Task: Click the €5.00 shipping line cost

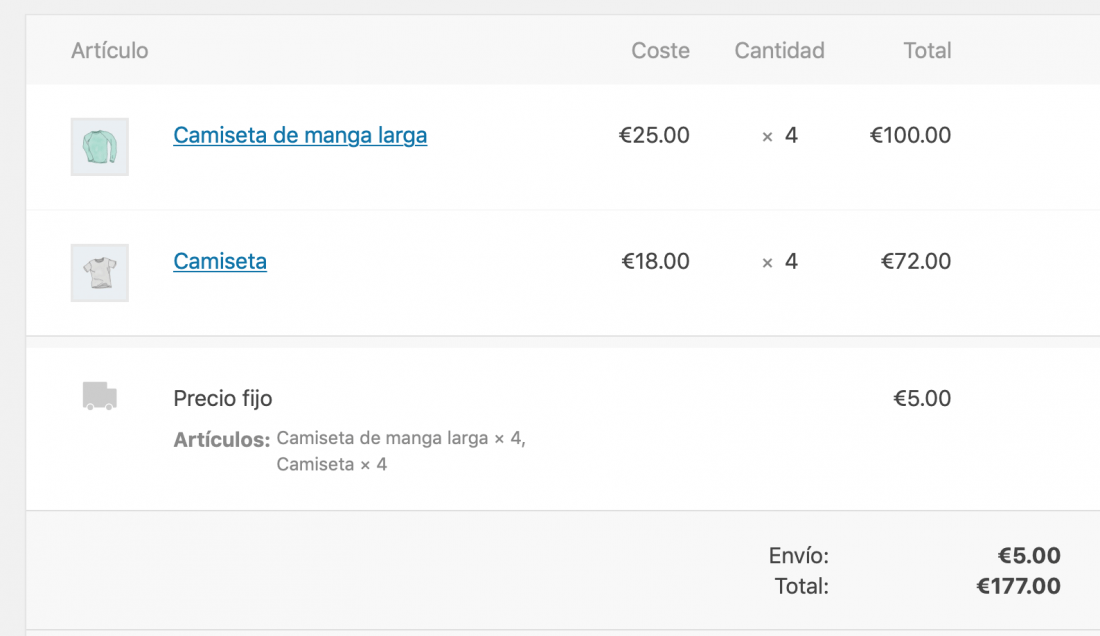Action: pos(922,398)
